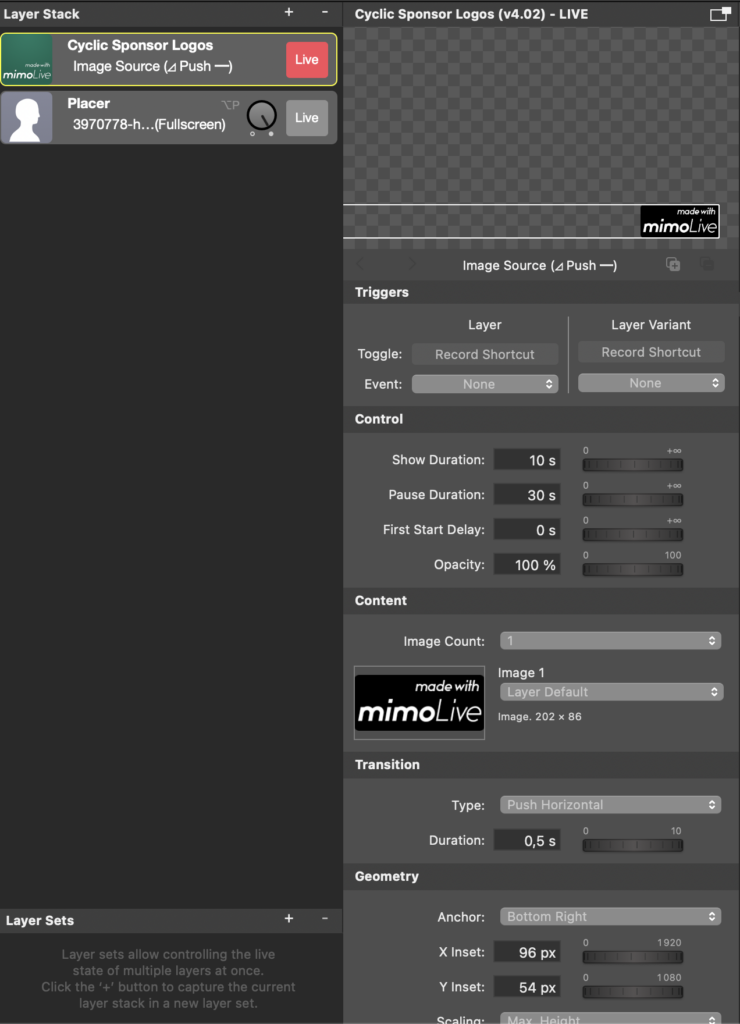
Task: Add a new layer set
Action: coord(289,919)
